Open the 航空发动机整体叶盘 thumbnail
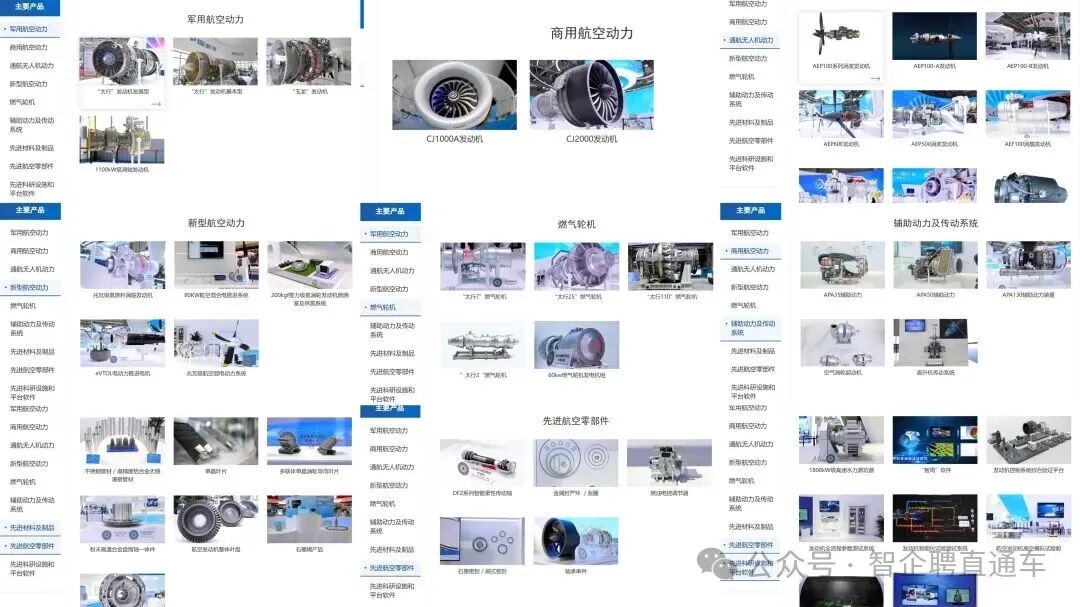Image resolution: width=1080 pixels, height=607 pixels. [x=216, y=519]
